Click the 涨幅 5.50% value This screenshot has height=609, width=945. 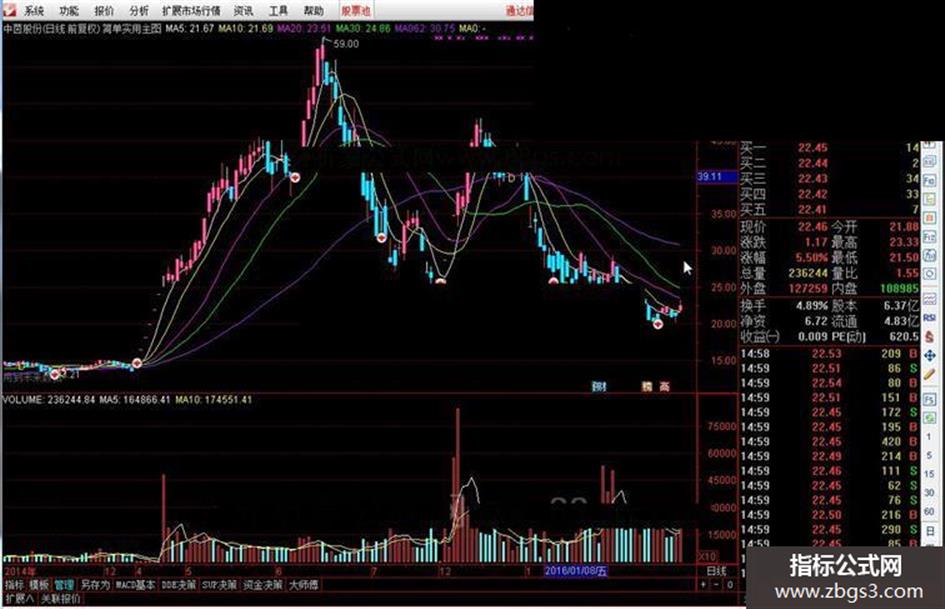point(811,258)
